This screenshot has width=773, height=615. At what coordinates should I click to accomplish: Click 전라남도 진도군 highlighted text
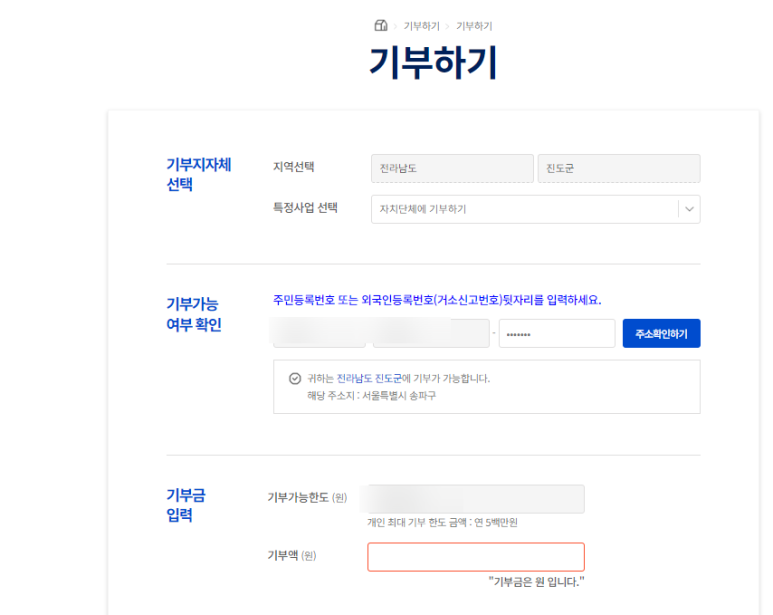(x=369, y=378)
